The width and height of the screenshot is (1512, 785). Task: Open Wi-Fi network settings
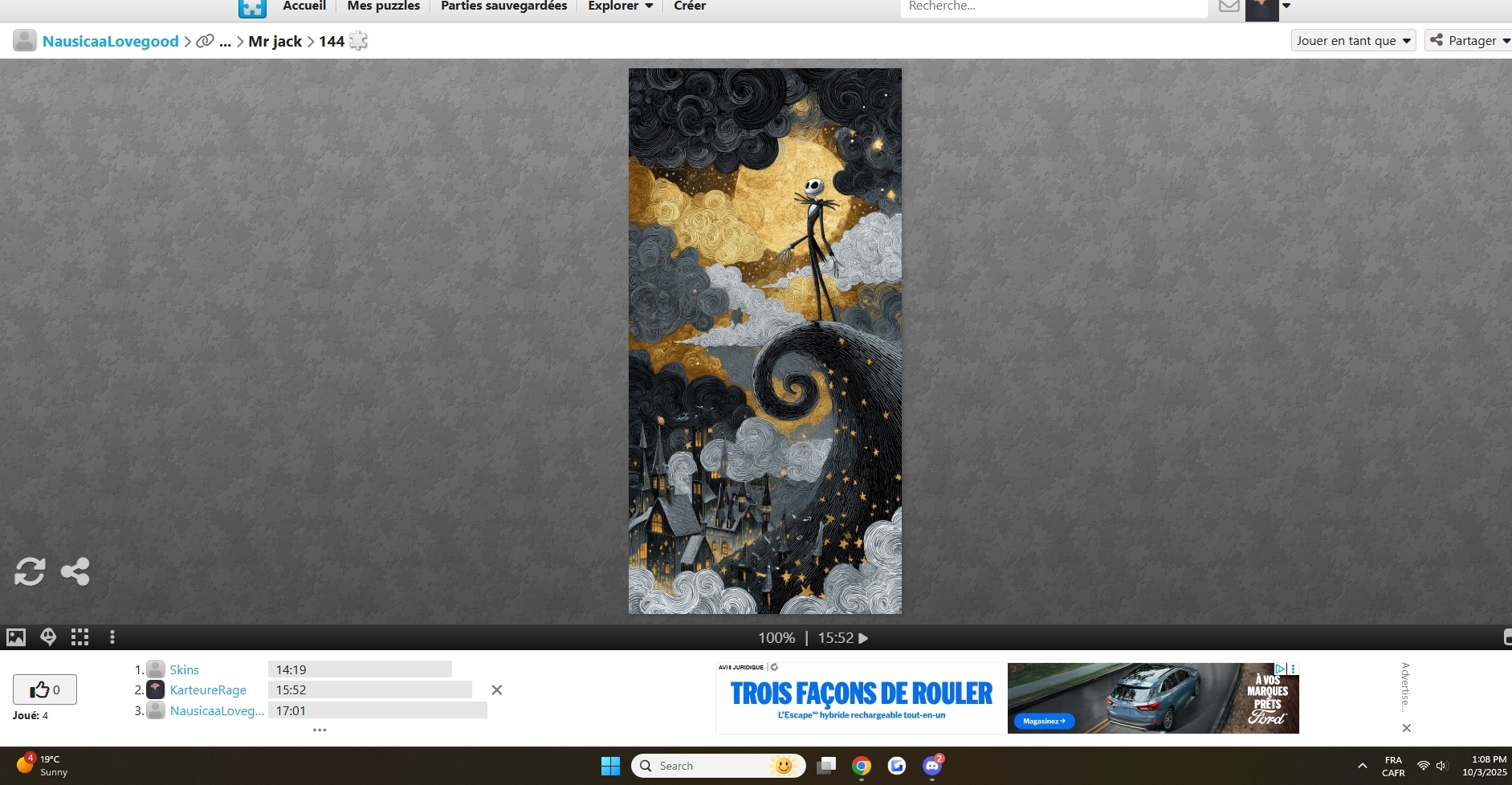[x=1423, y=766]
